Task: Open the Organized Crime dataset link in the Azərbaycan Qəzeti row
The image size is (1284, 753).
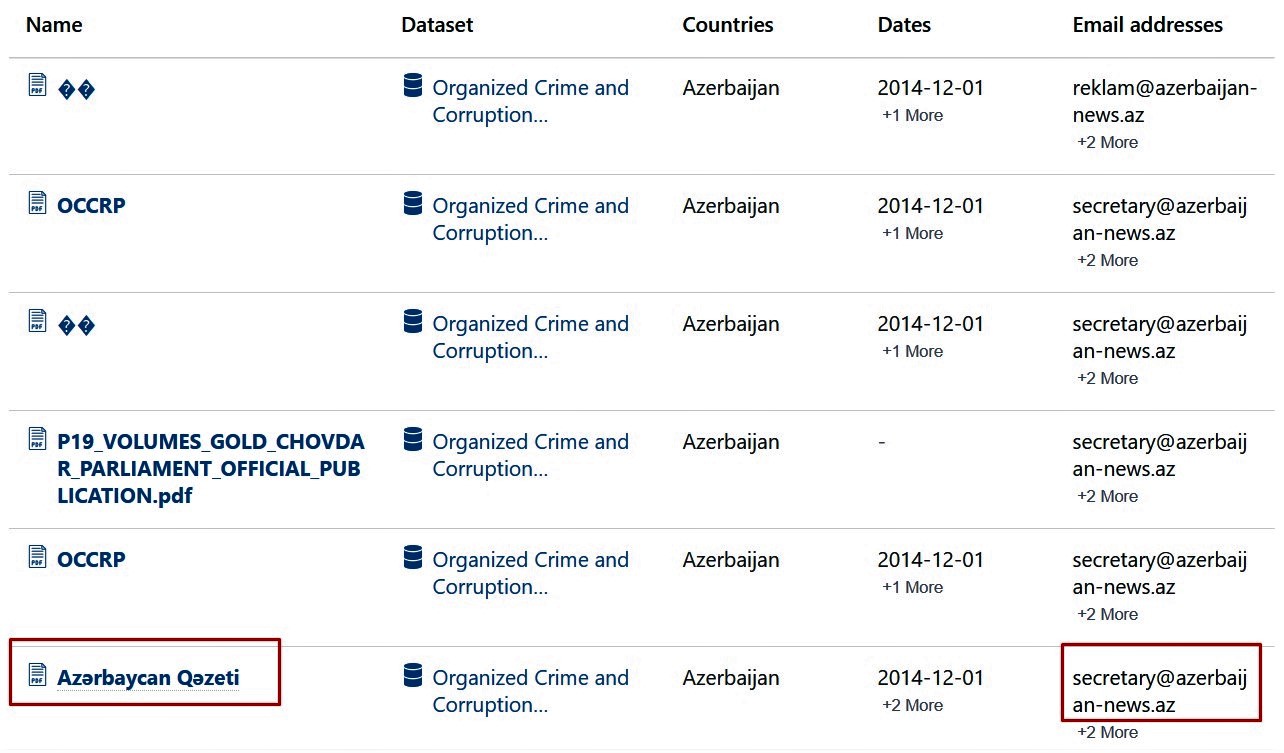Action: pos(530,690)
